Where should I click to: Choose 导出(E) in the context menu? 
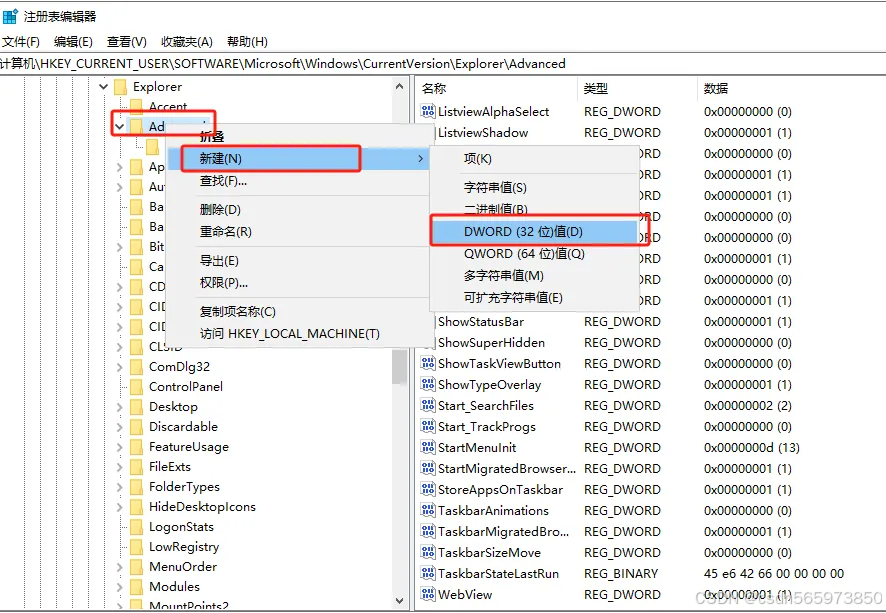298,261
